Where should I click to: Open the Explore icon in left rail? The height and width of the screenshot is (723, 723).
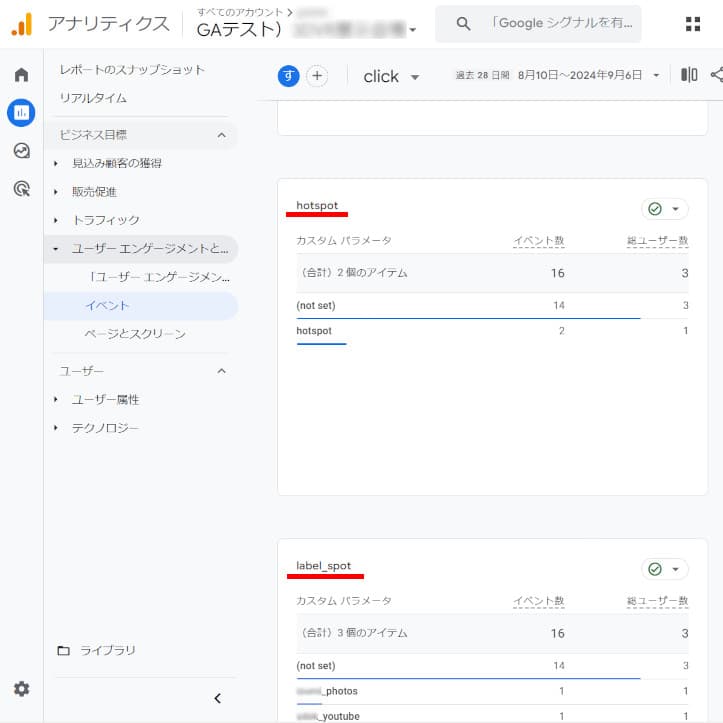coord(21,151)
